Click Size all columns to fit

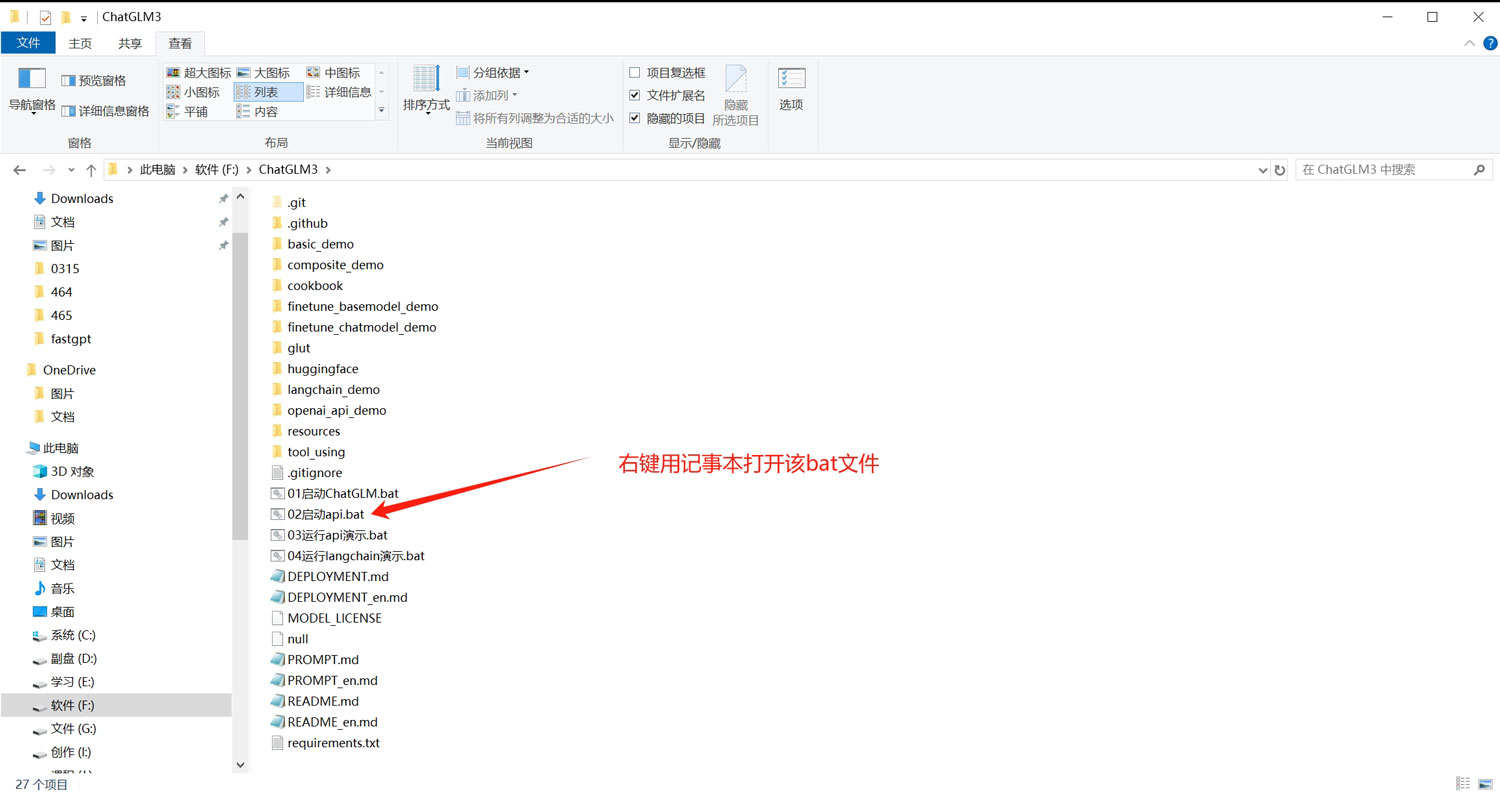(x=535, y=118)
